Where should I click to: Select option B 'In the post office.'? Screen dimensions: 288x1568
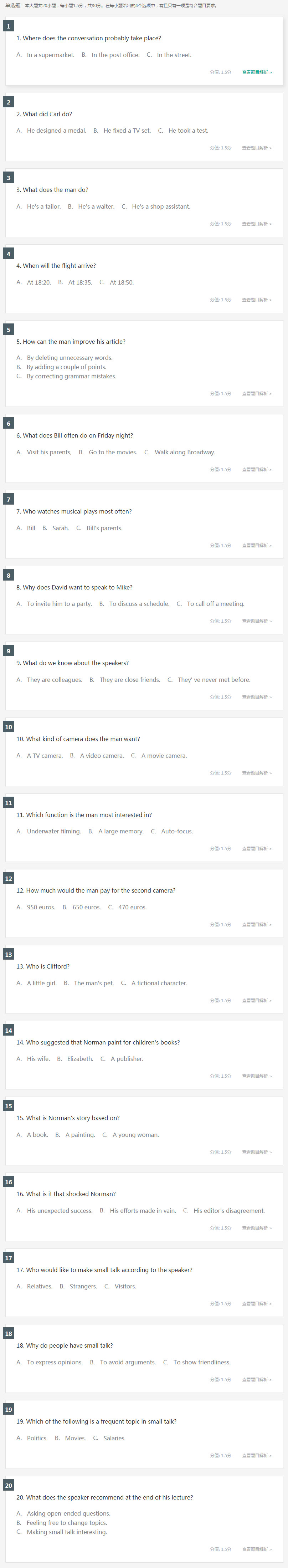point(111,55)
